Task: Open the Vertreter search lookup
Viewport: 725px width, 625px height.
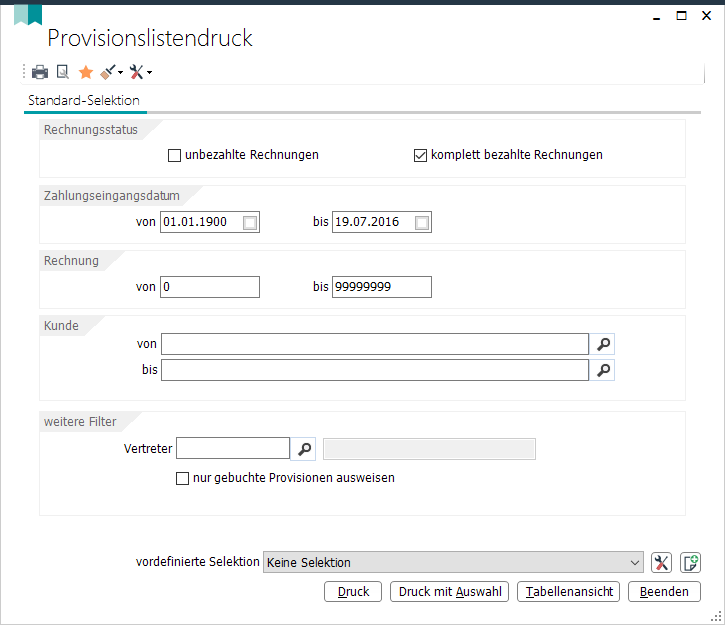Action: (304, 449)
